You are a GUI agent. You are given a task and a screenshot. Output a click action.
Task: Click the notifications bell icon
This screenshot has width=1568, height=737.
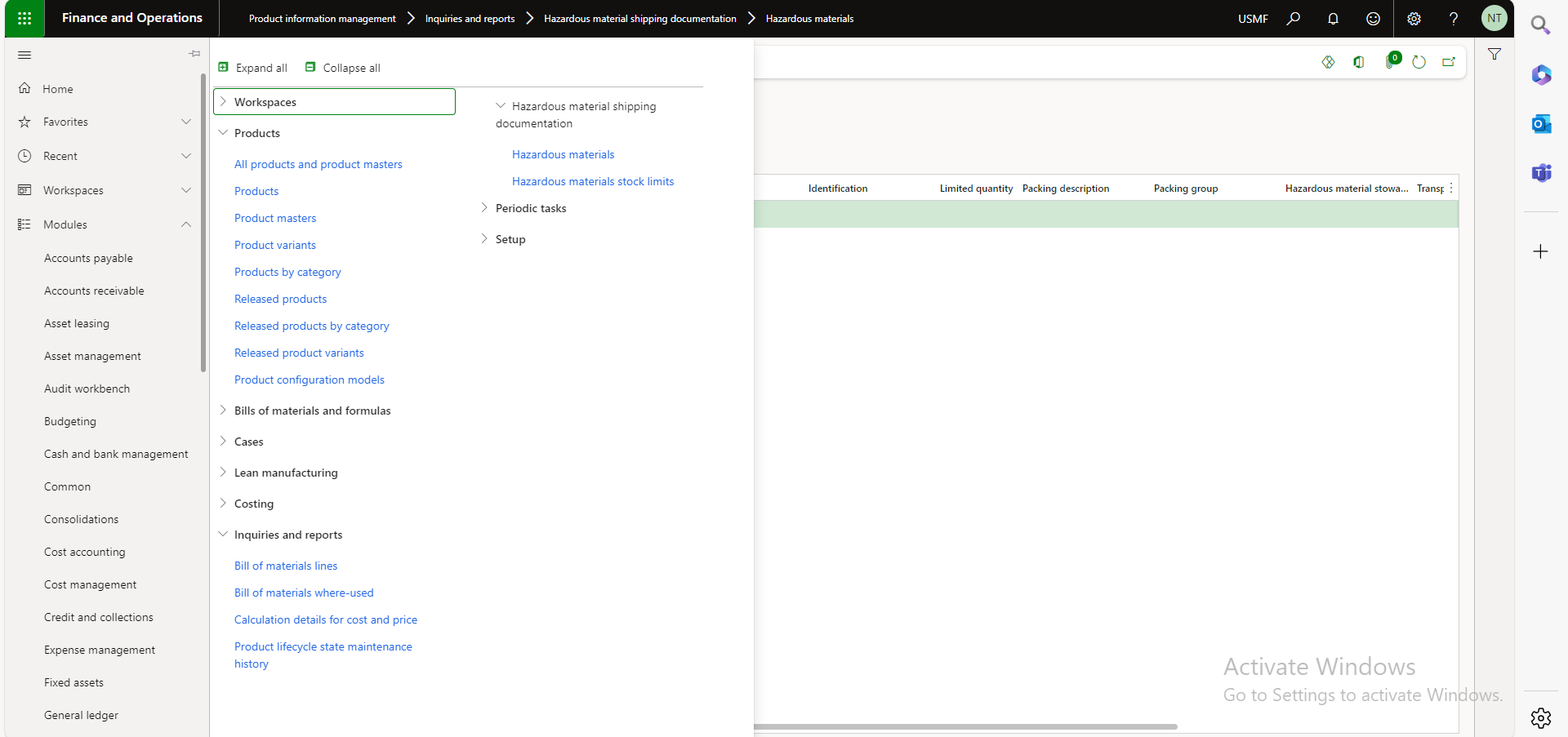pos(1333,18)
